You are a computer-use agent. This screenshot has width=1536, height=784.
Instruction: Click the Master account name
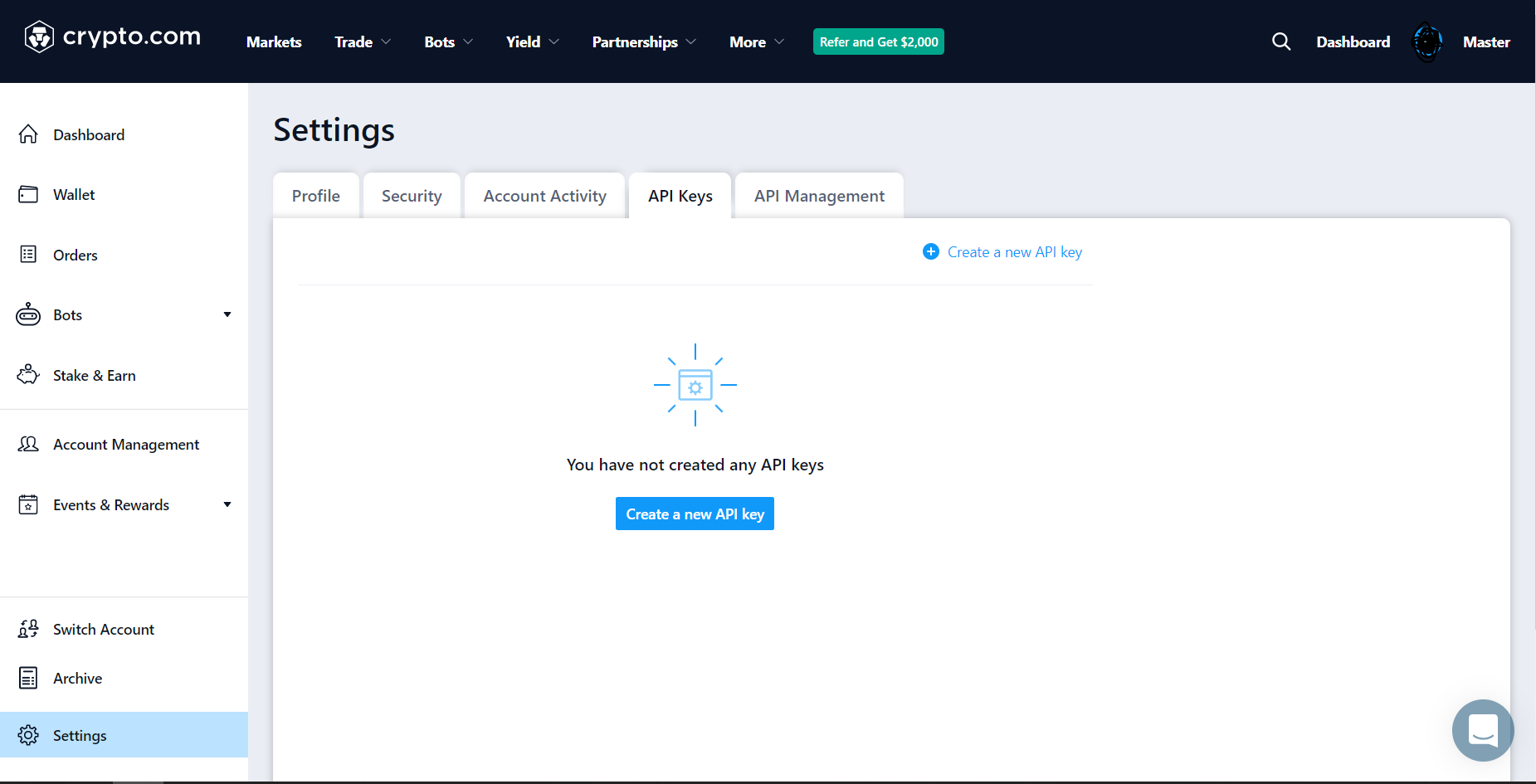[x=1486, y=41]
